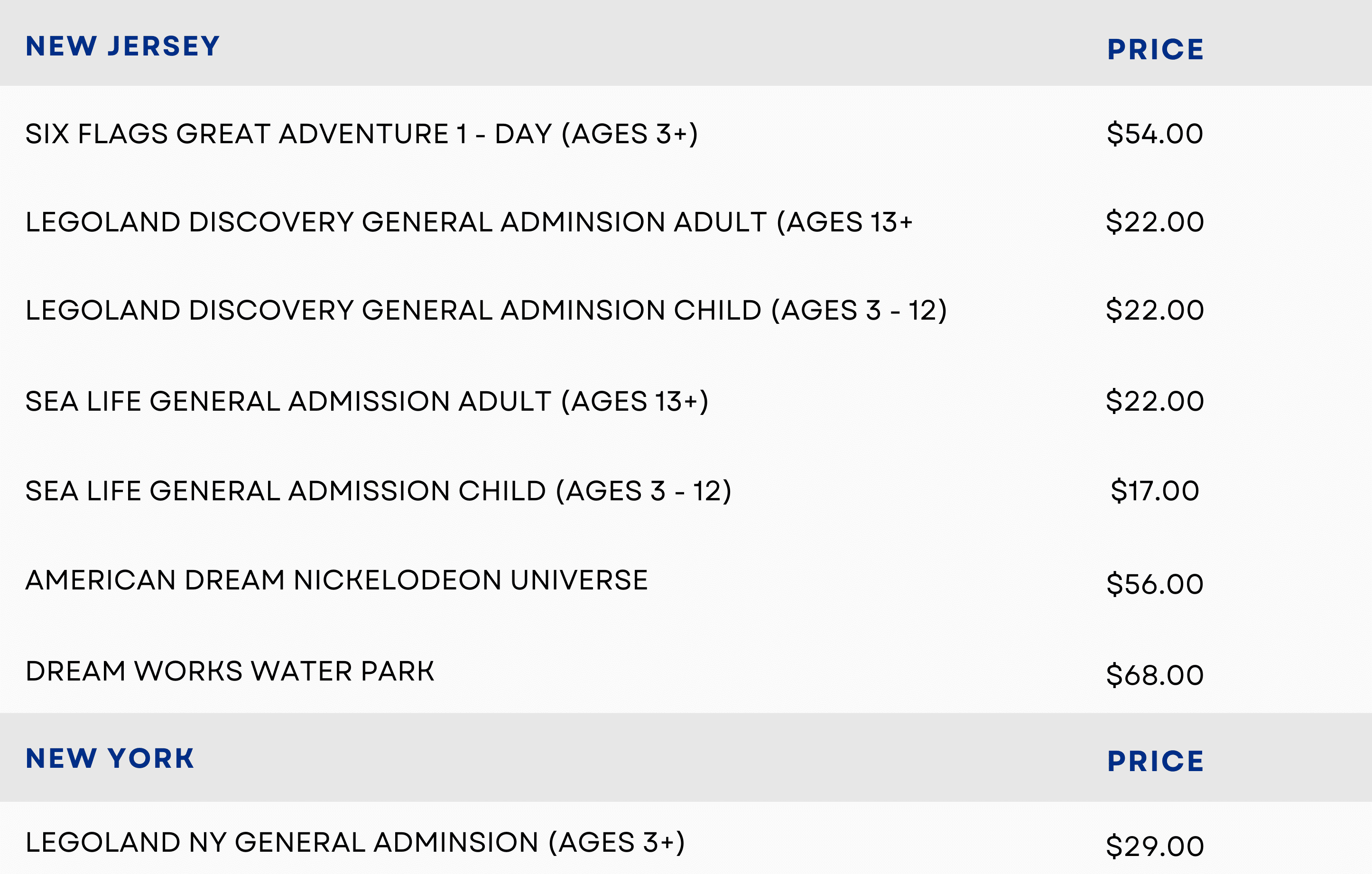Click the $17.00 Sea Life Child price
The height and width of the screenshot is (874, 1372).
click(x=1154, y=491)
